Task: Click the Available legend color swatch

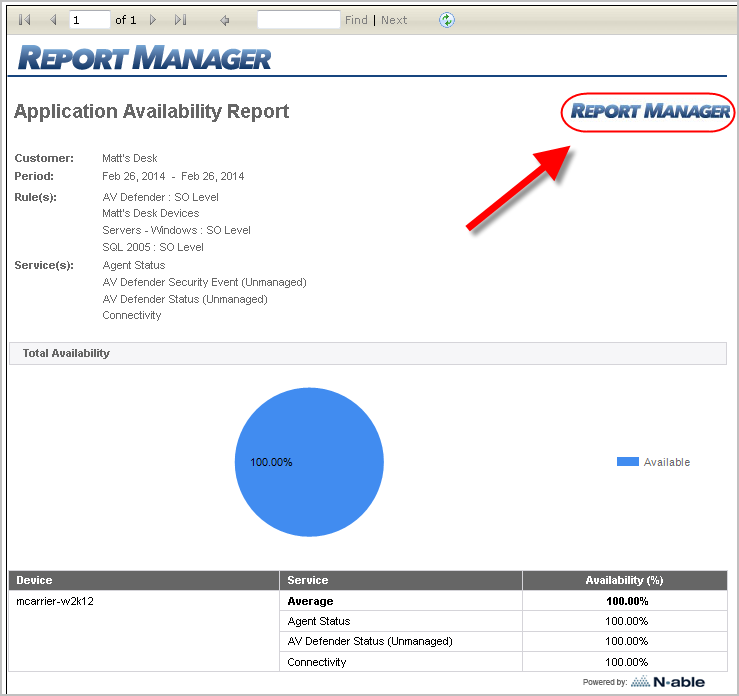Action: pos(628,462)
